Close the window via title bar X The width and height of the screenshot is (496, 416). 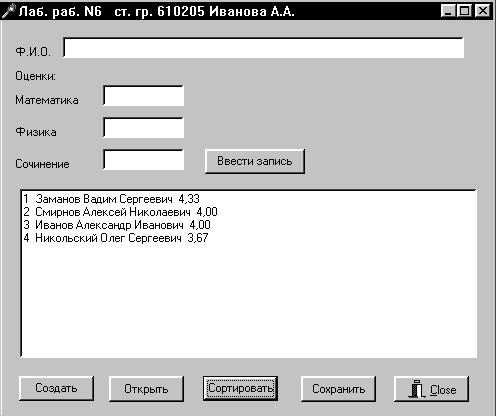[x=482, y=11]
